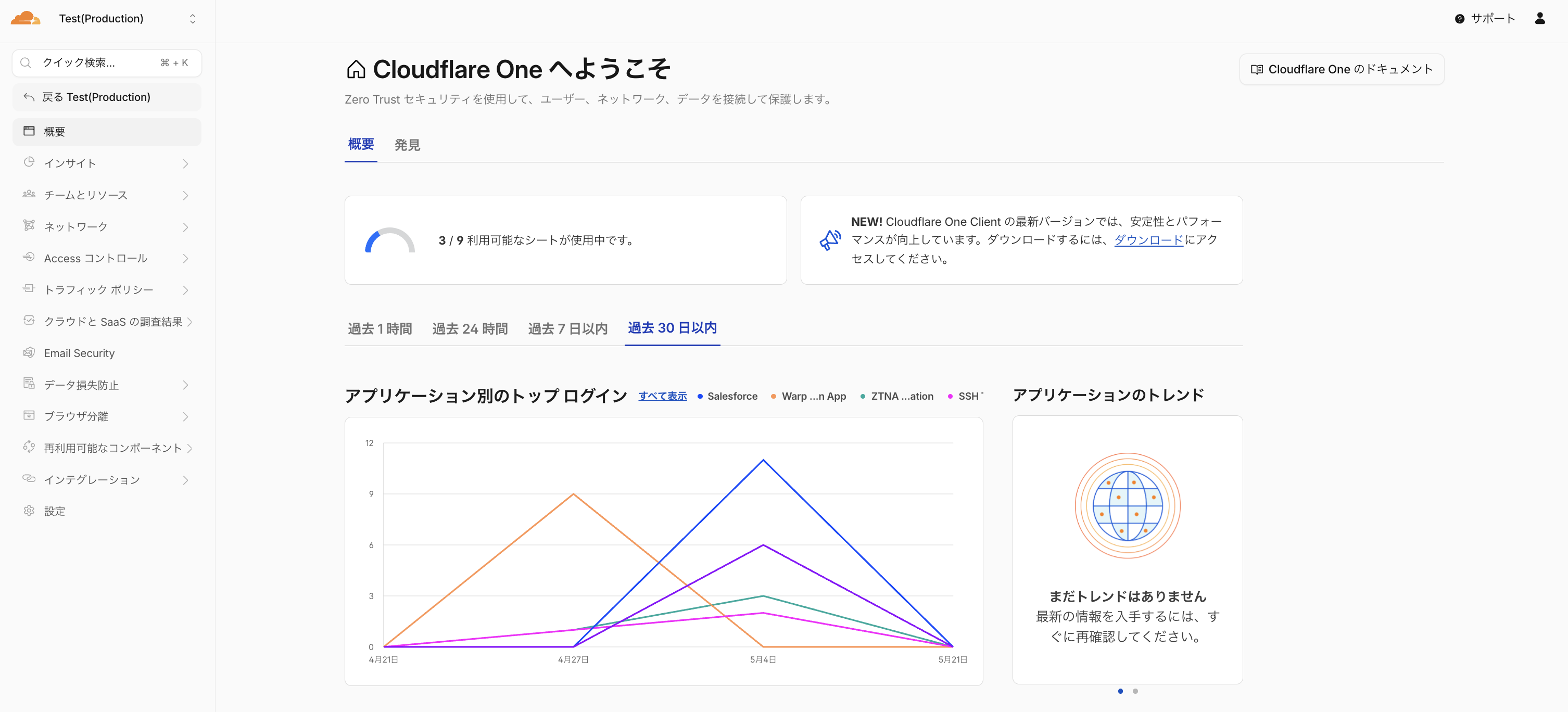Select the first trend carousel dot
The width and height of the screenshot is (1568, 712).
click(1120, 691)
